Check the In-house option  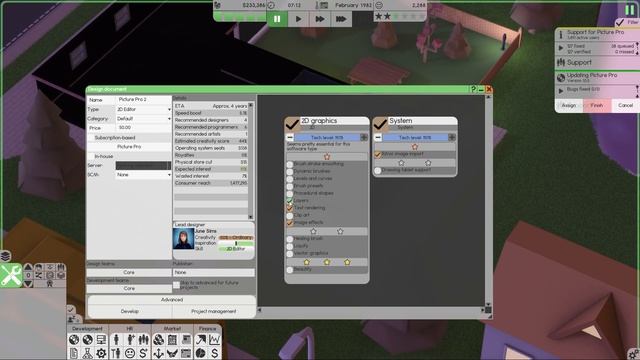[91, 156]
